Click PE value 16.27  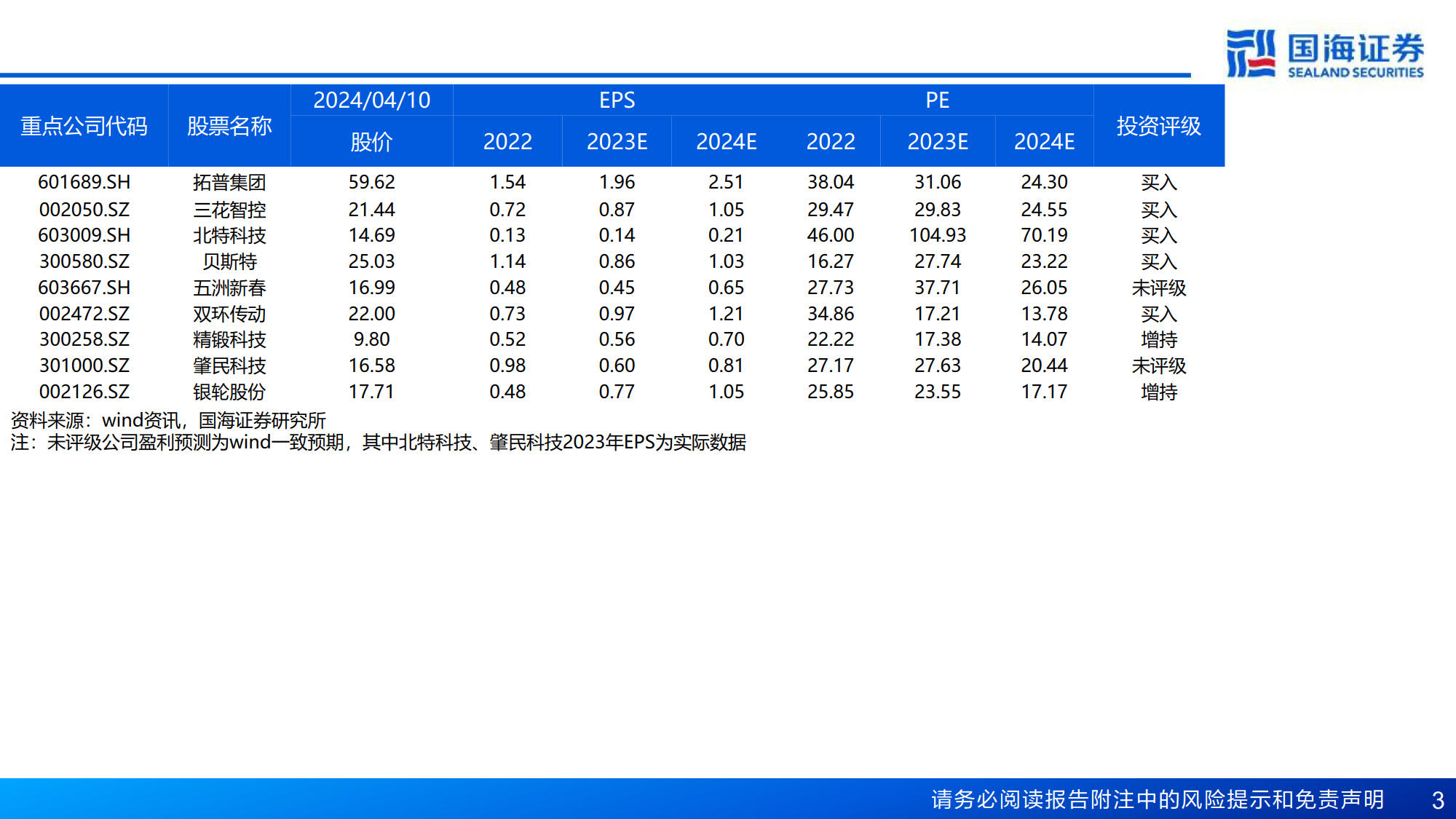(831, 261)
